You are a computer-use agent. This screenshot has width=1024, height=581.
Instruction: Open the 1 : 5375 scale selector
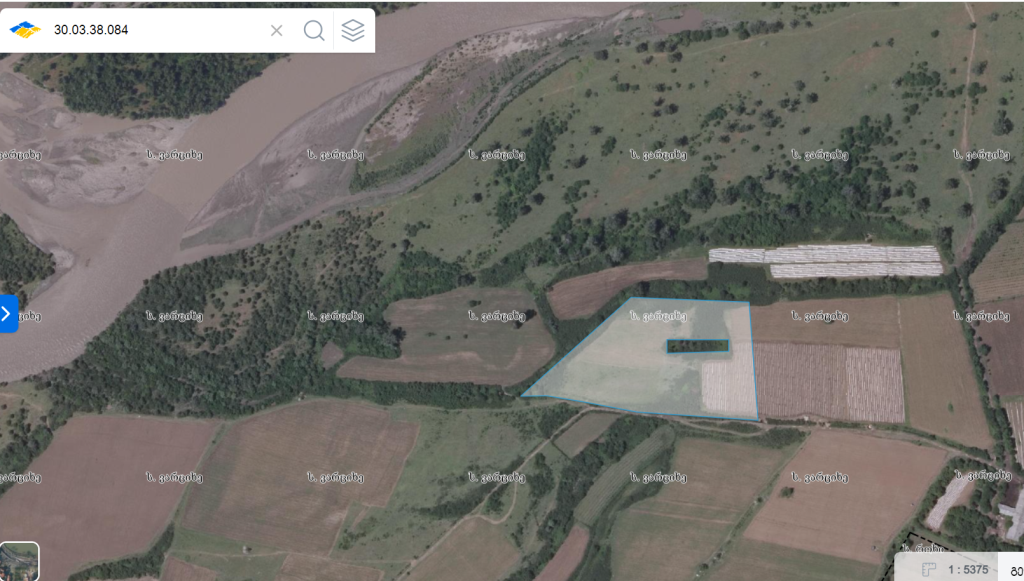pos(968,570)
